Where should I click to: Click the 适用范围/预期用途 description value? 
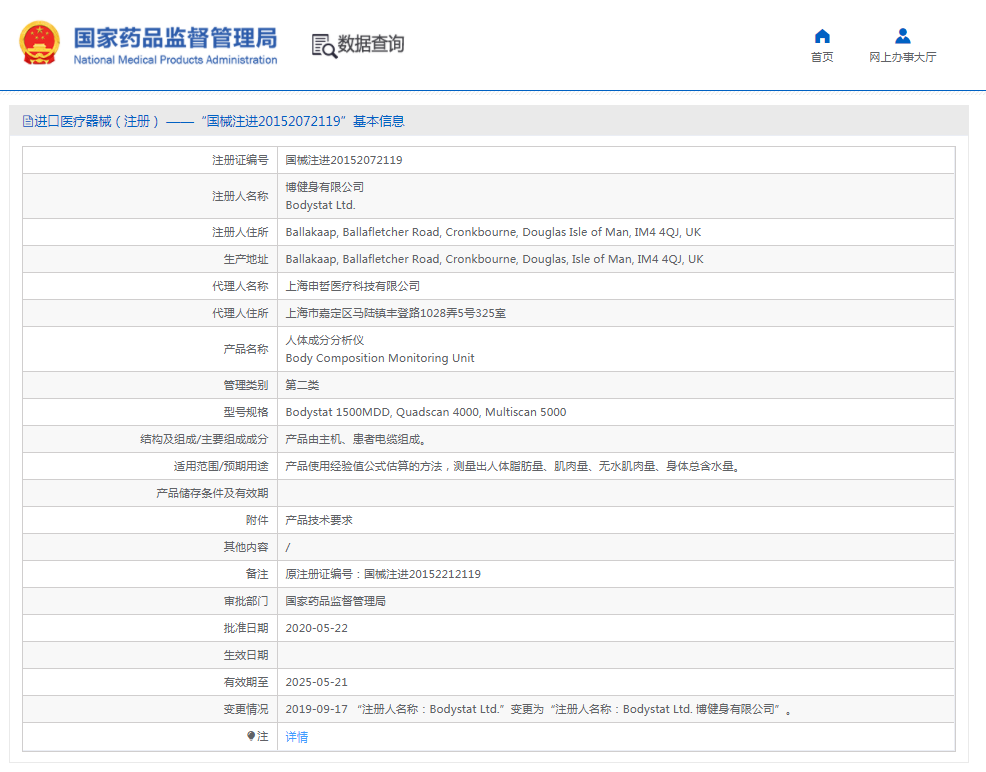pos(513,466)
